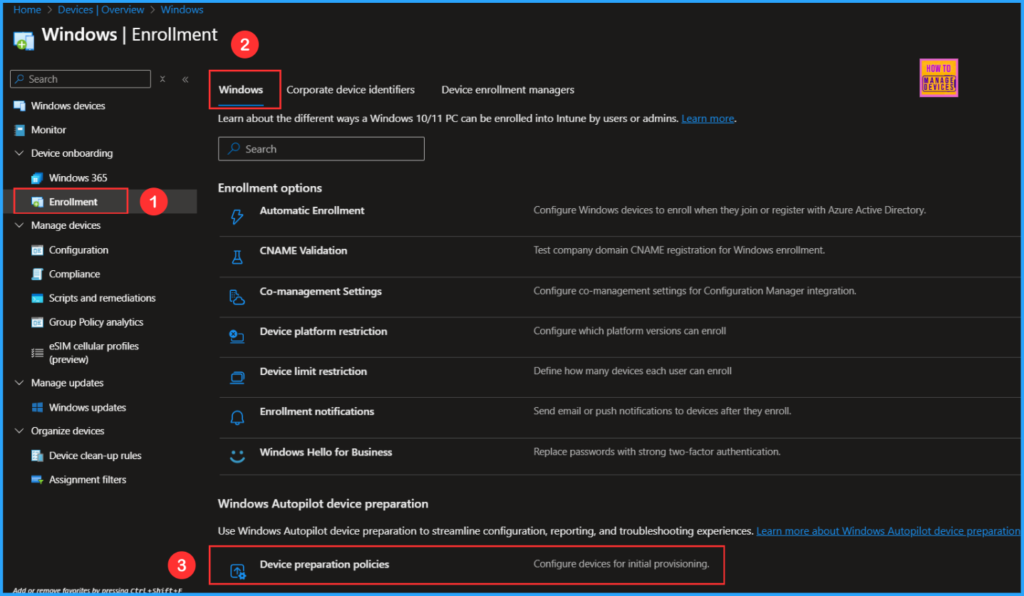Screen dimensions: 1024x596
Task: Clear the sidebar search with X icon
Action: [x=163, y=79]
